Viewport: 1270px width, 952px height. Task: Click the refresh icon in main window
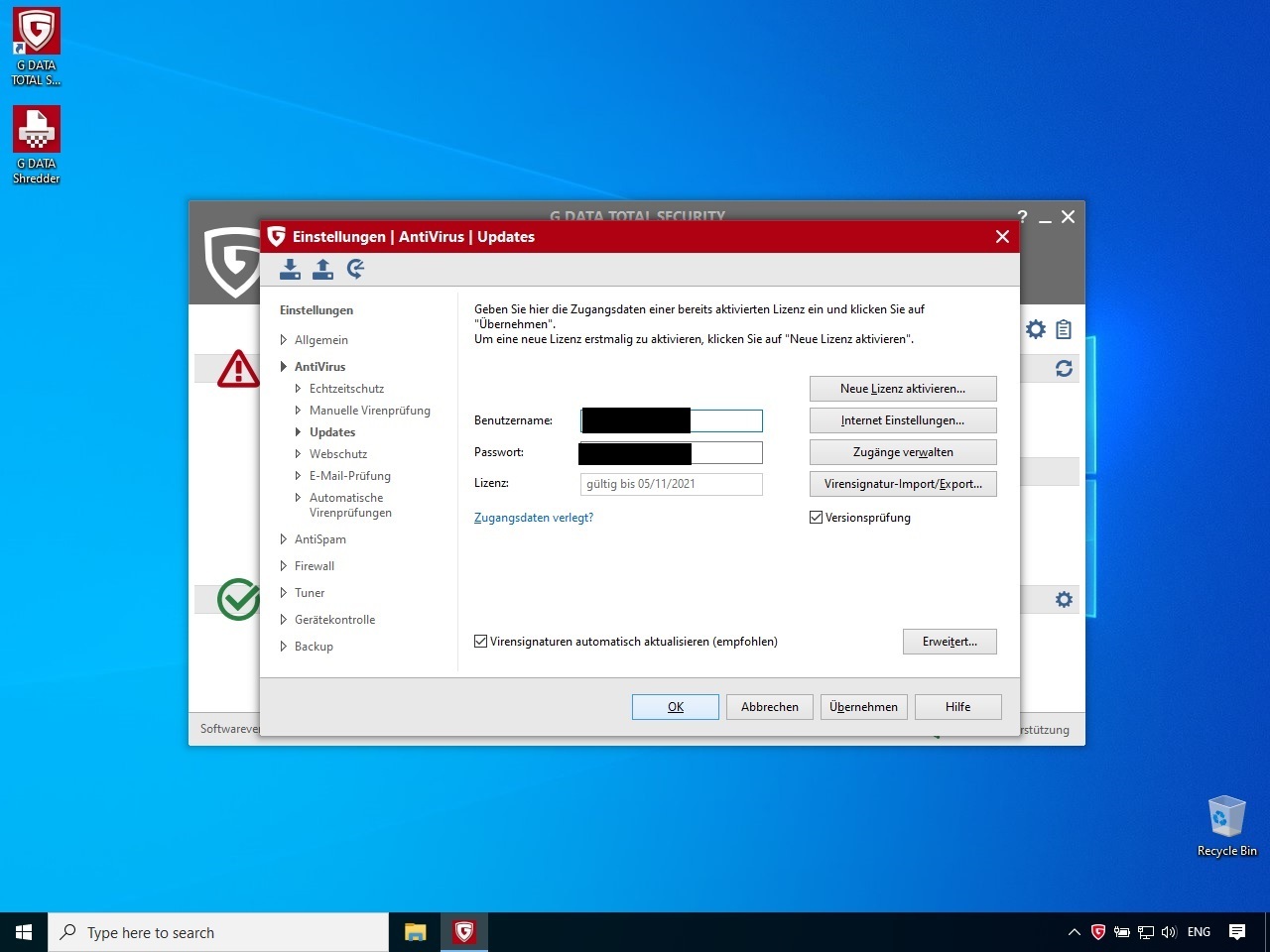click(x=1064, y=369)
